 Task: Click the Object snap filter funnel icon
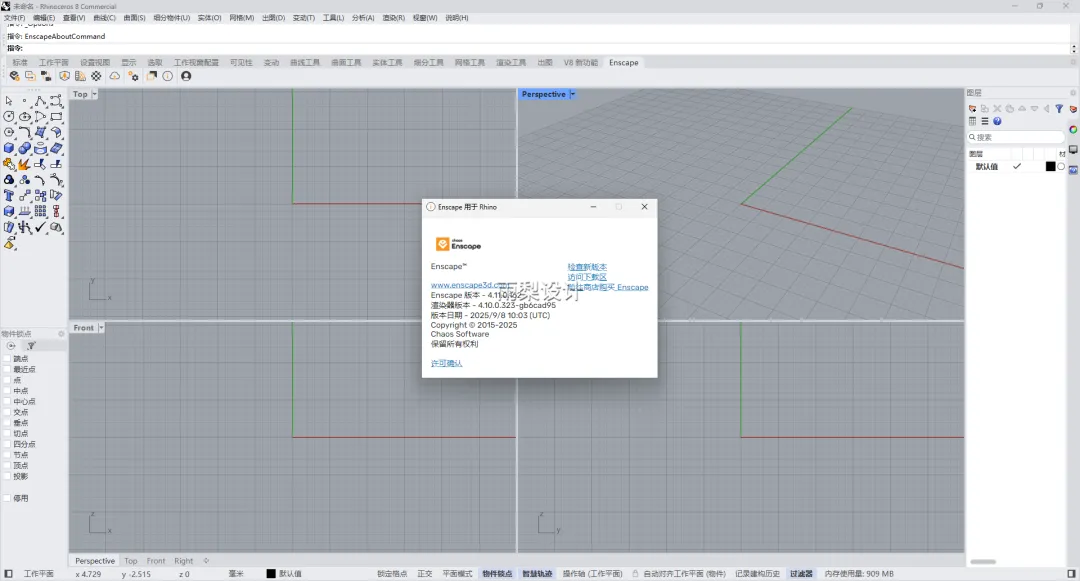pos(31,346)
